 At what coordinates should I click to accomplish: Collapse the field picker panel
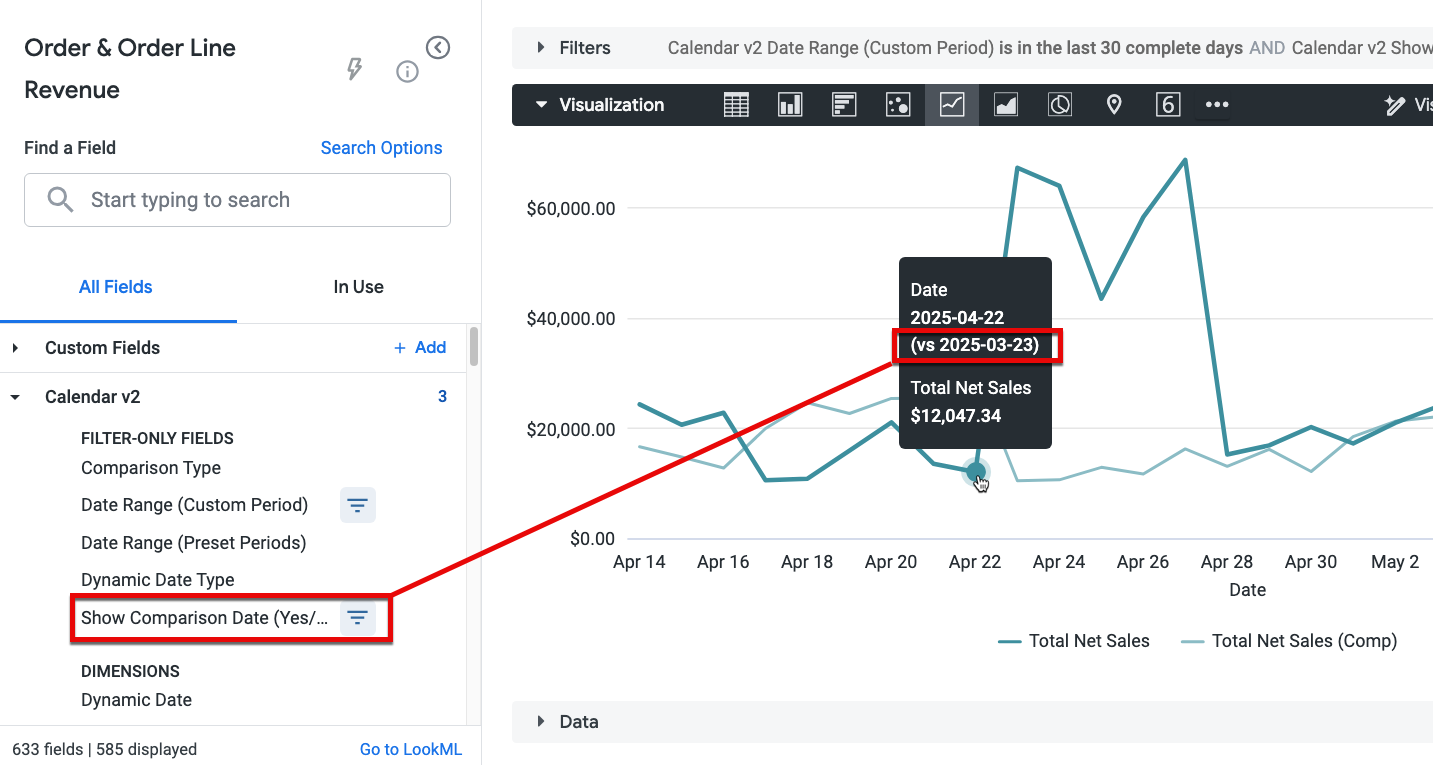pos(438,47)
